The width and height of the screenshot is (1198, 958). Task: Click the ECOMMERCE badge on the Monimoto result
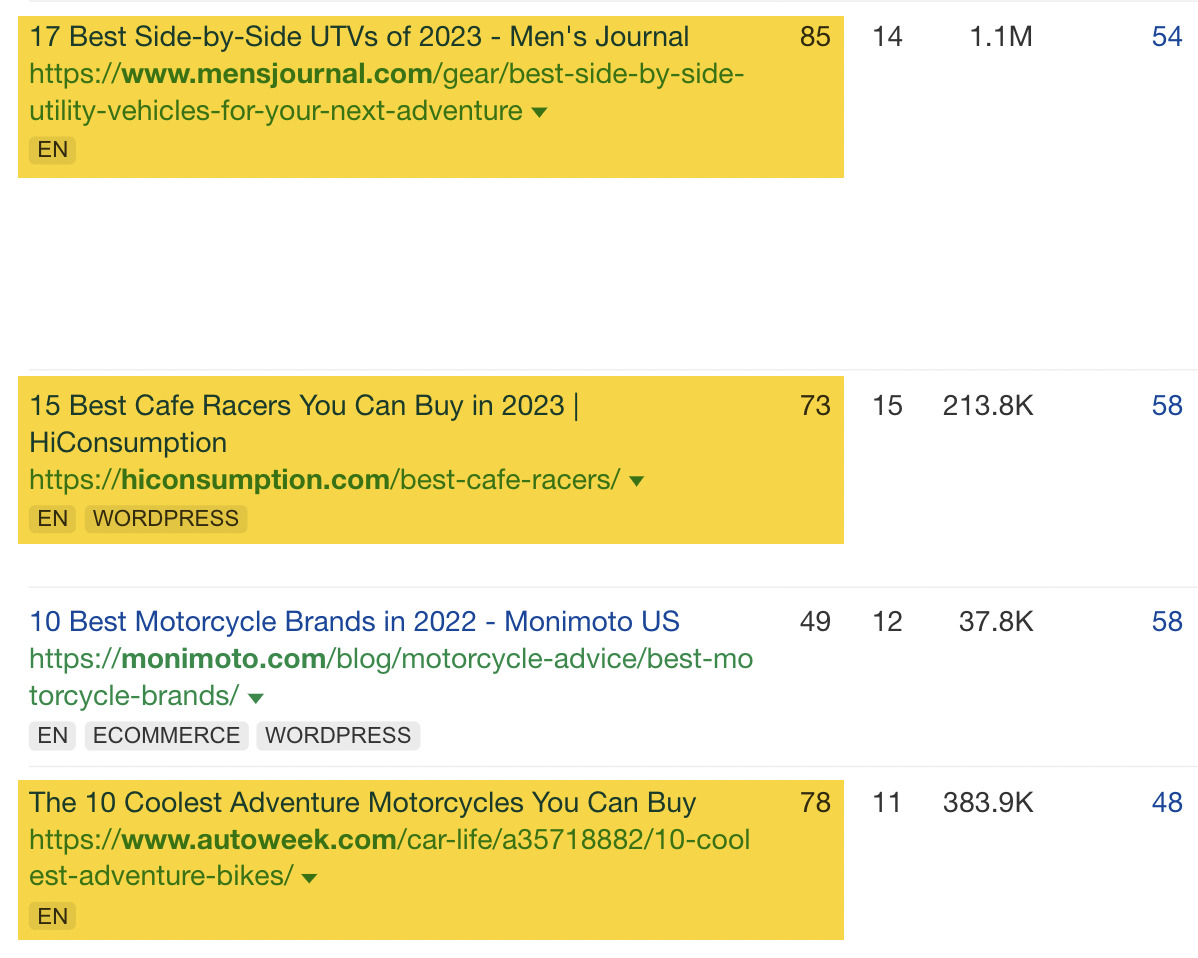tap(166, 735)
